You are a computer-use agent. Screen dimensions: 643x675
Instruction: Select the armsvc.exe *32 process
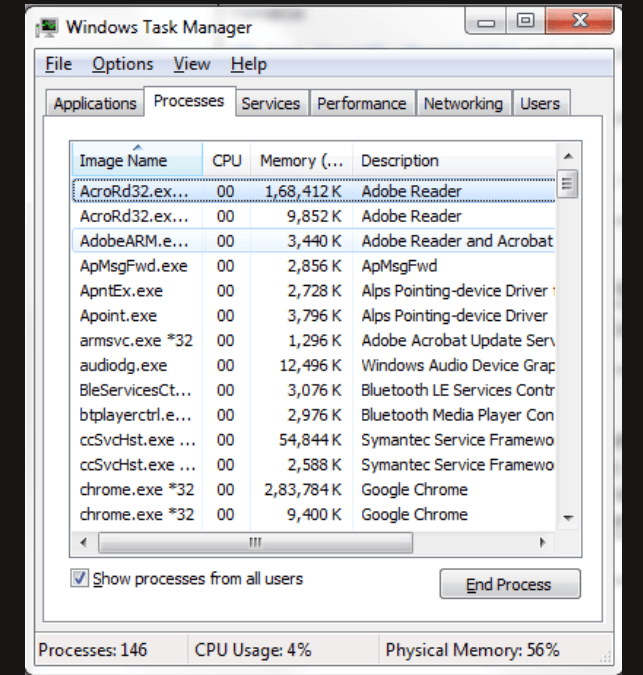coord(314,341)
